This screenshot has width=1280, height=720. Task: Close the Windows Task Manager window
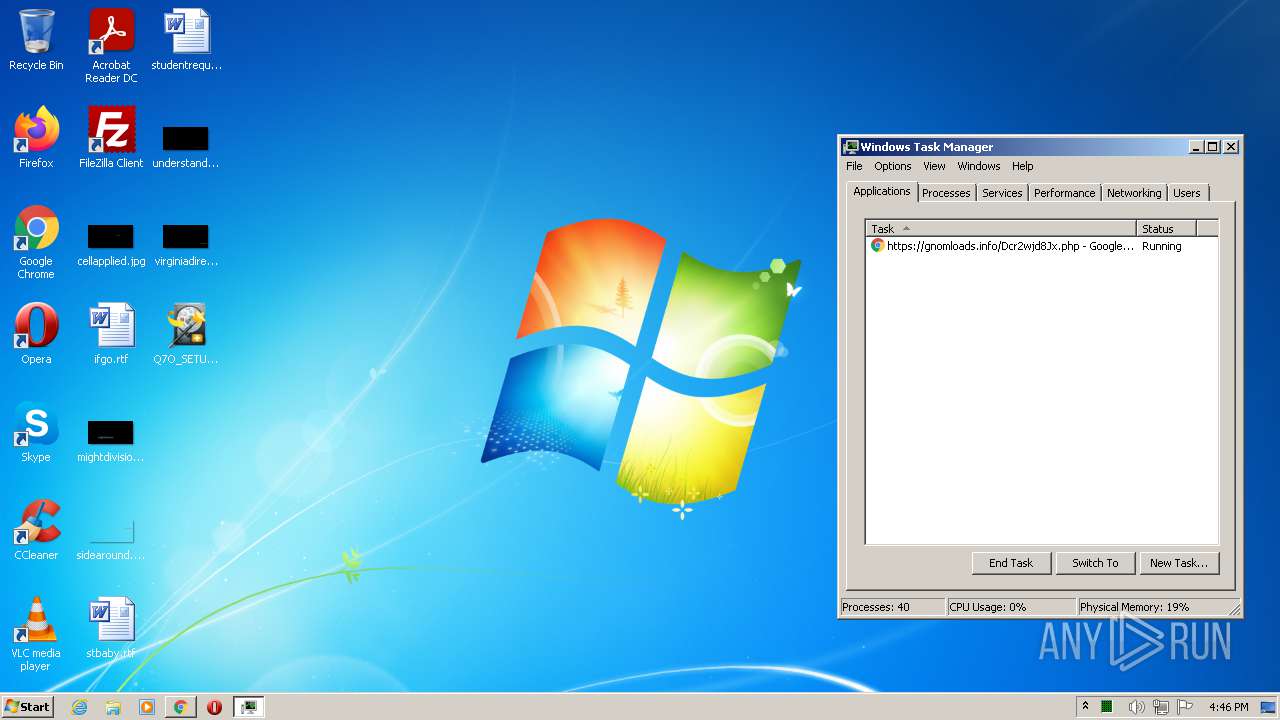tap(1231, 147)
